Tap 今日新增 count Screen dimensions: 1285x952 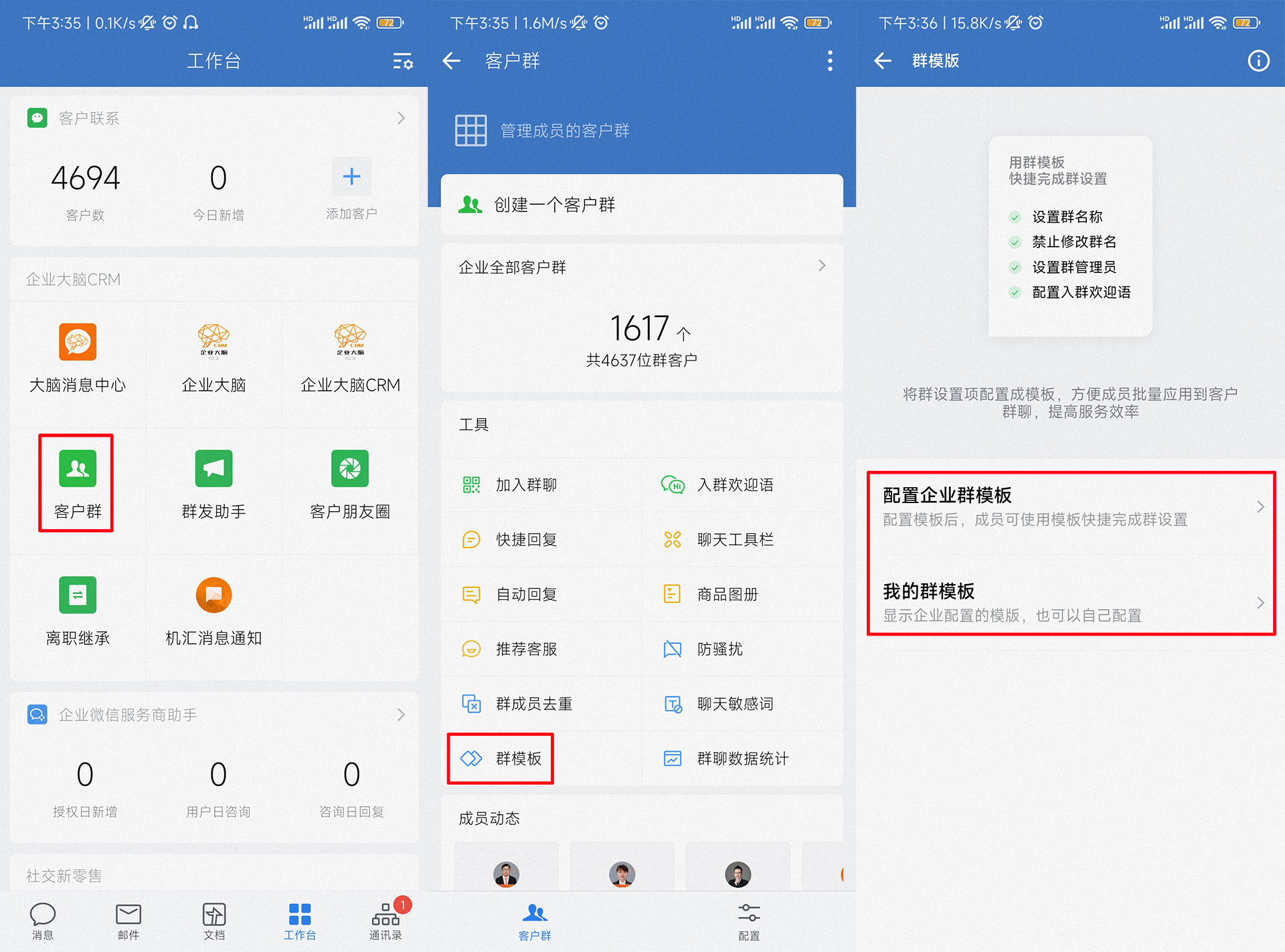218,177
